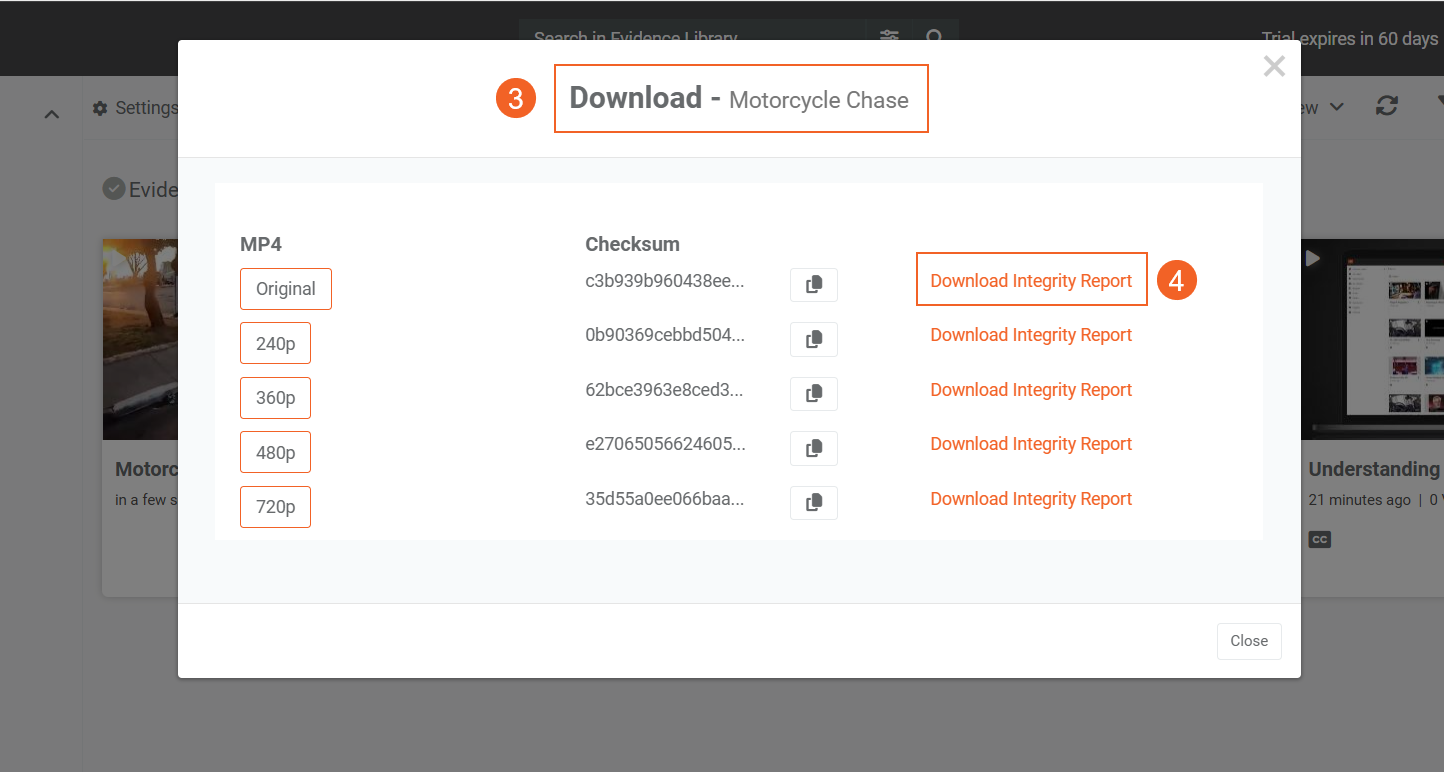Download Integrity Report for 360p file
Image resolution: width=1444 pixels, height=772 pixels.
[1030, 390]
